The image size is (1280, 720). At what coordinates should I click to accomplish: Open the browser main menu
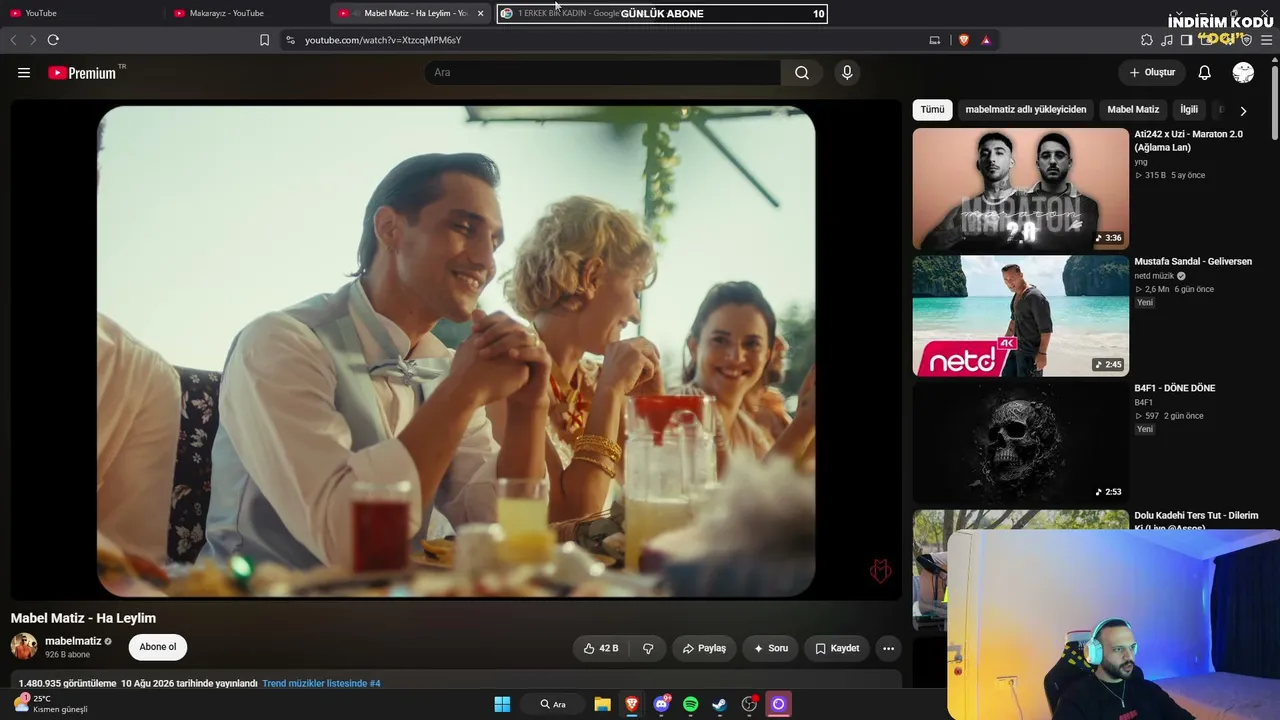(x=1267, y=40)
